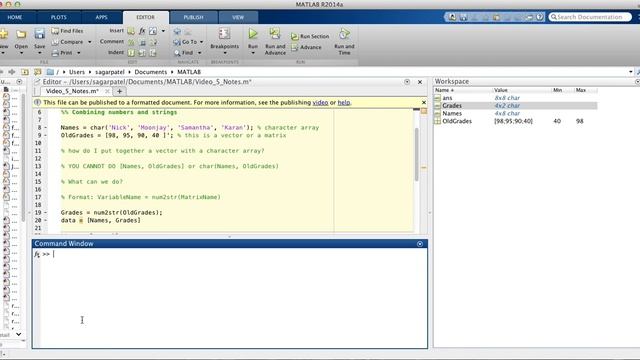Open the Find dropdown arrow

point(200,53)
